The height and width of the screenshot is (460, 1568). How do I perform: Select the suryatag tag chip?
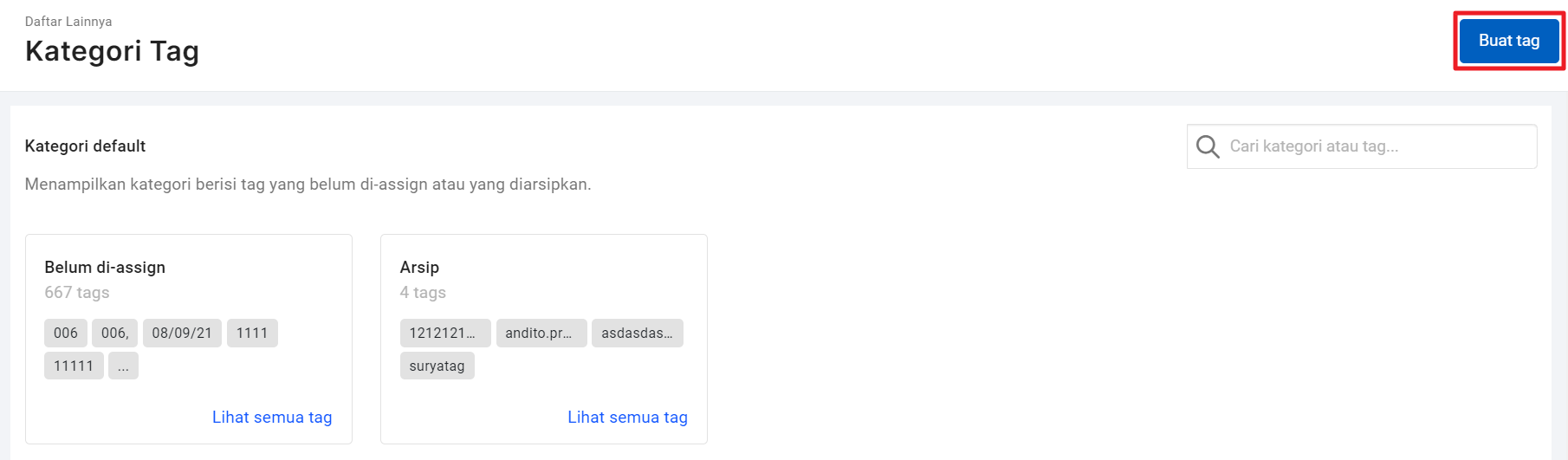pyautogui.click(x=437, y=366)
